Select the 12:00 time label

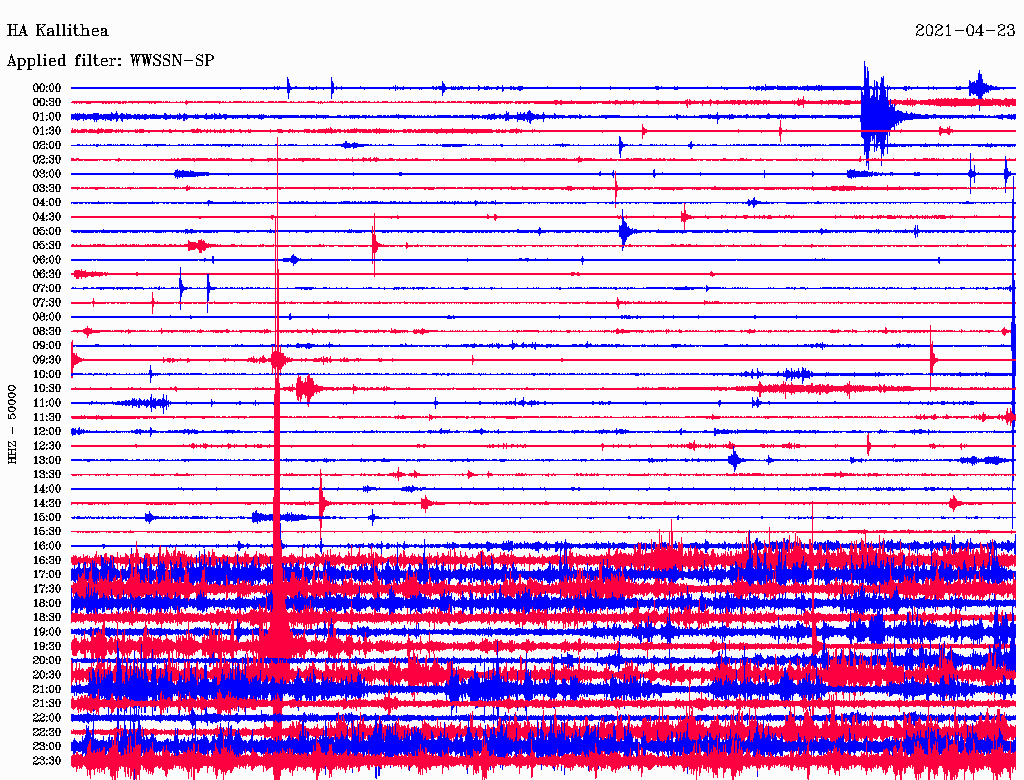(47, 432)
